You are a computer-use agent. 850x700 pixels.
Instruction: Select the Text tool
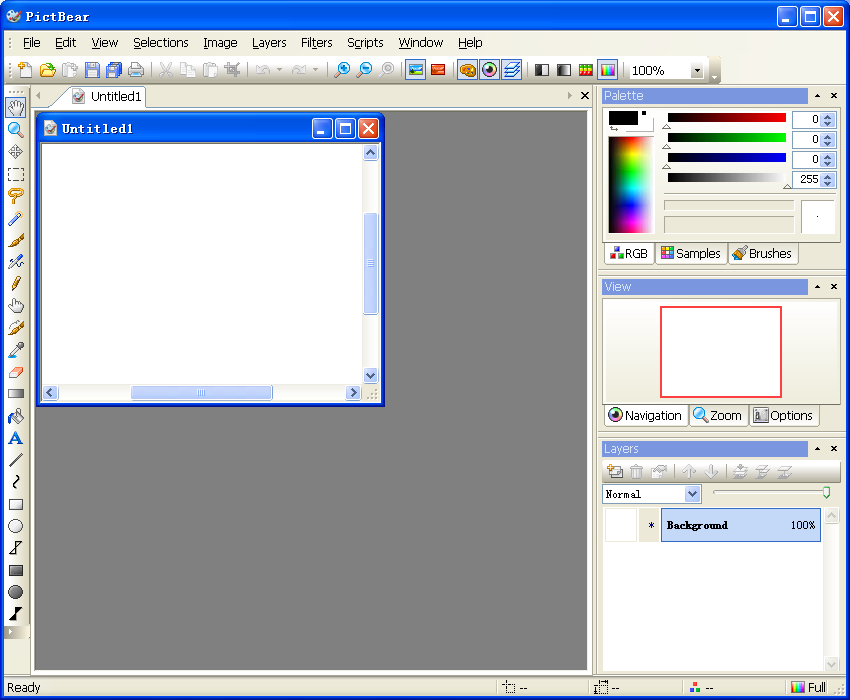tap(16, 438)
